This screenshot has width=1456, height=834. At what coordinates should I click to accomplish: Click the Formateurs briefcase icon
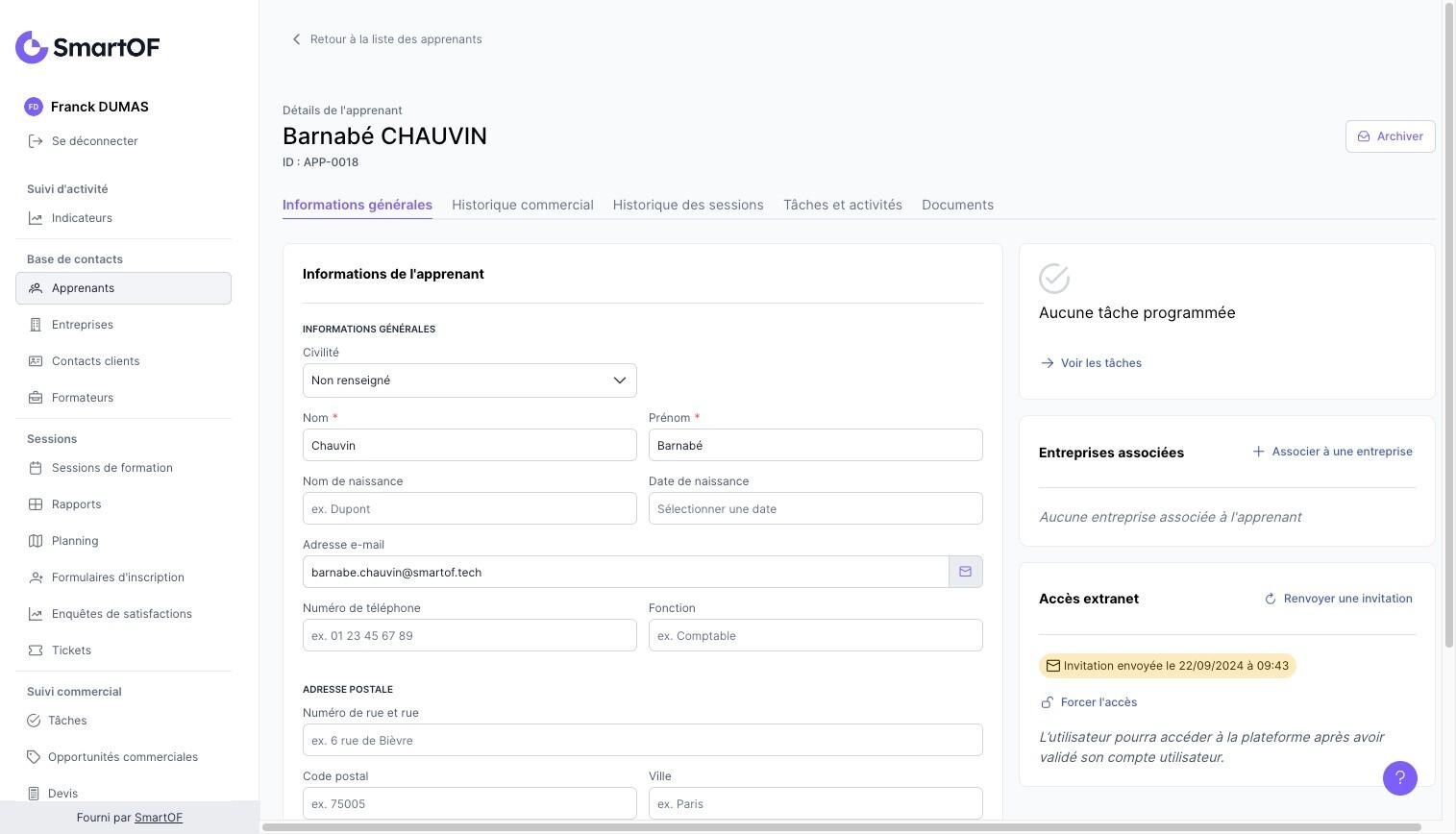click(36, 398)
